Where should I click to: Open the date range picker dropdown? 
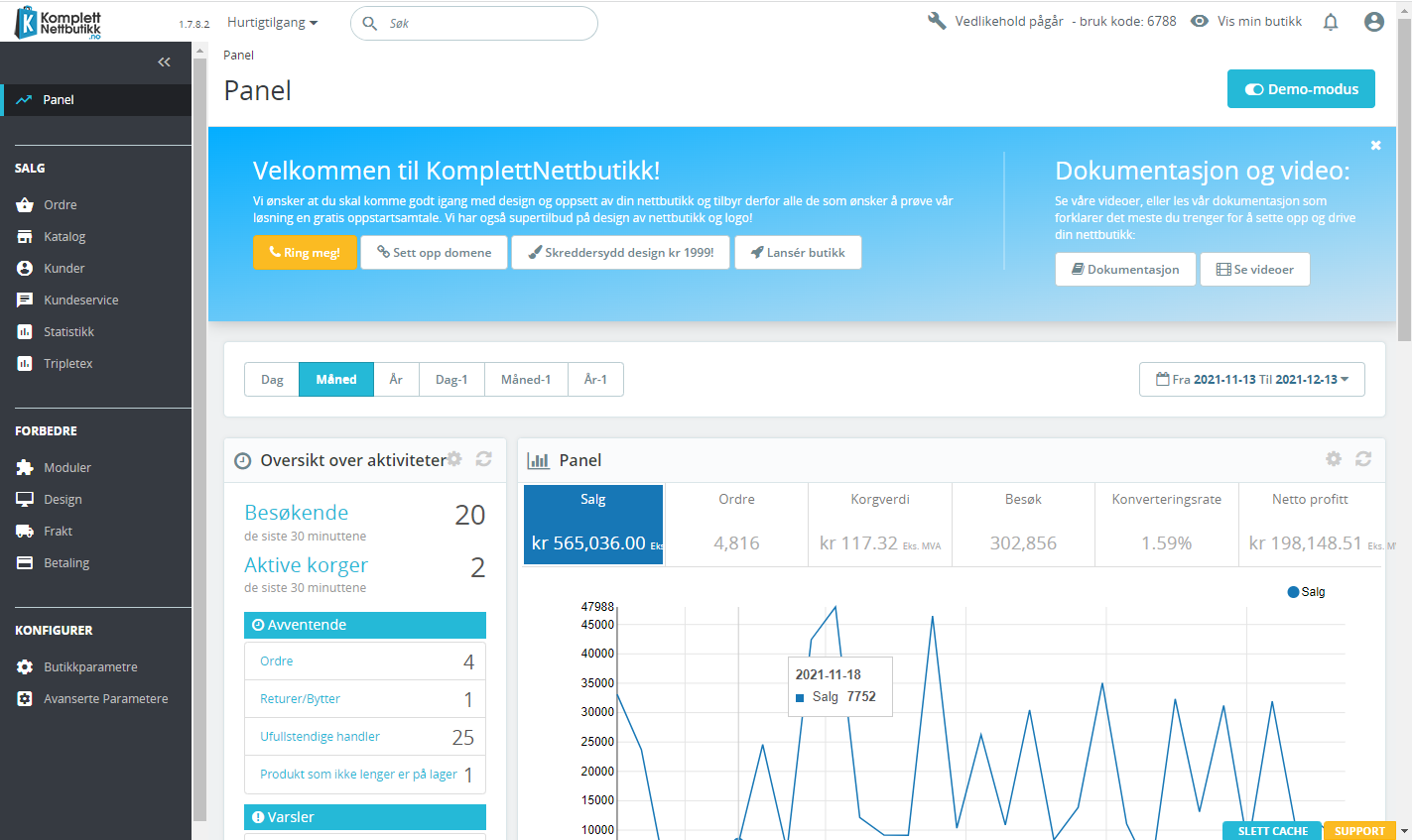[x=1252, y=380]
